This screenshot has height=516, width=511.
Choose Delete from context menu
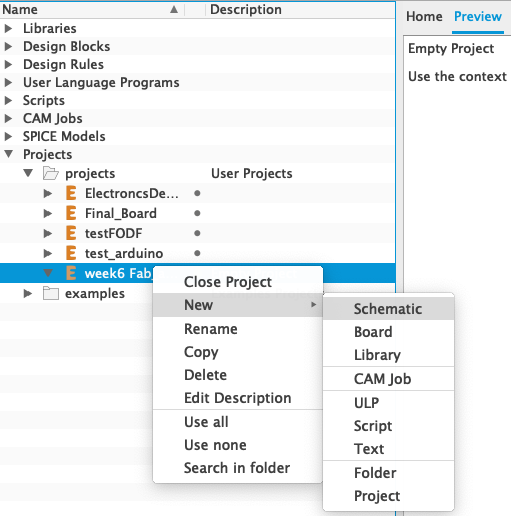click(x=238, y=375)
